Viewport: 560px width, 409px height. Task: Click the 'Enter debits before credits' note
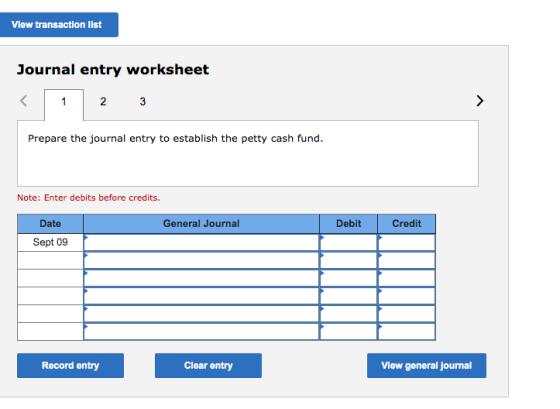coord(89,198)
